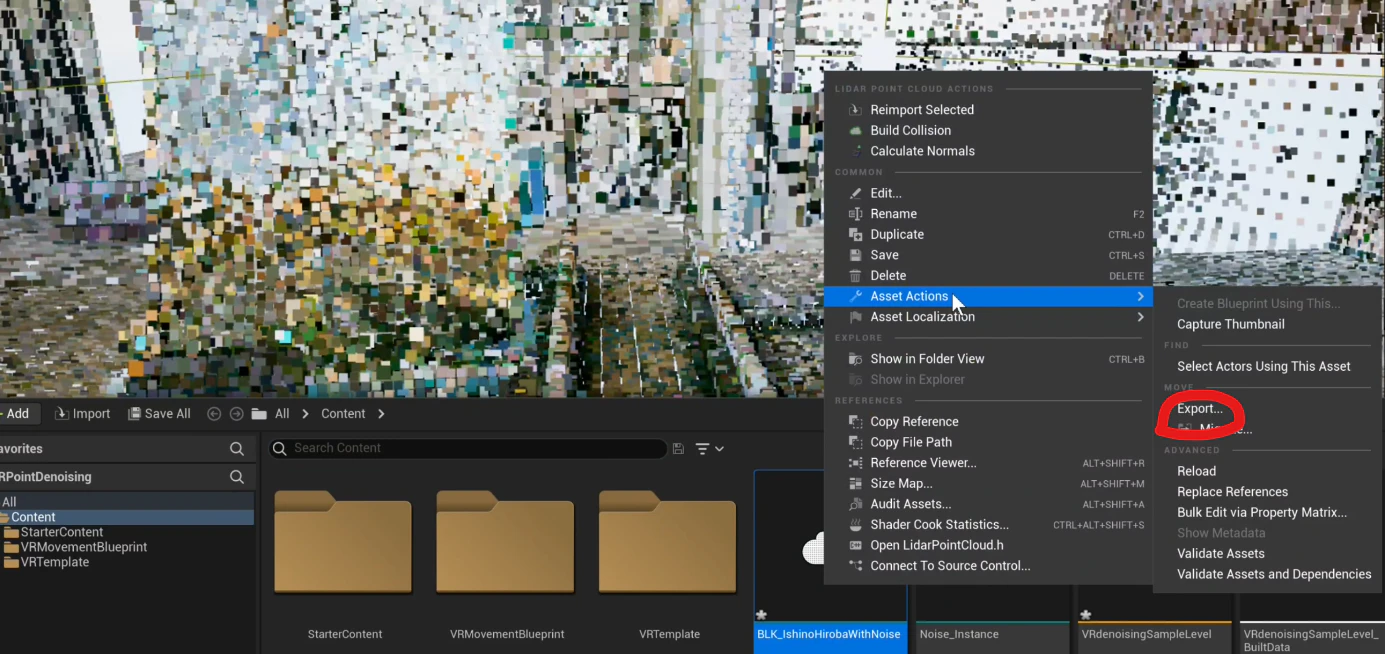Choose Replace References menu entry
The height and width of the screenshot is (654, 1385).
(x=1232, y=492)
